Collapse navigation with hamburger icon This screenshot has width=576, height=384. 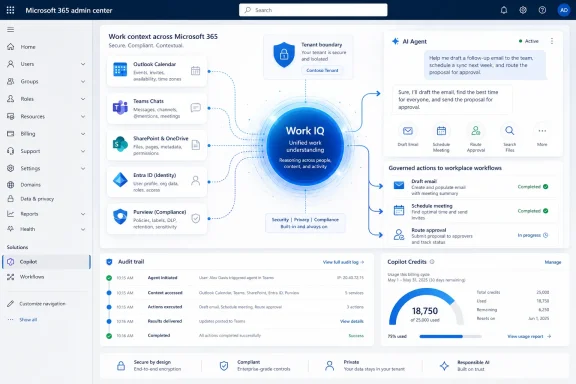[x=10, y=29]
